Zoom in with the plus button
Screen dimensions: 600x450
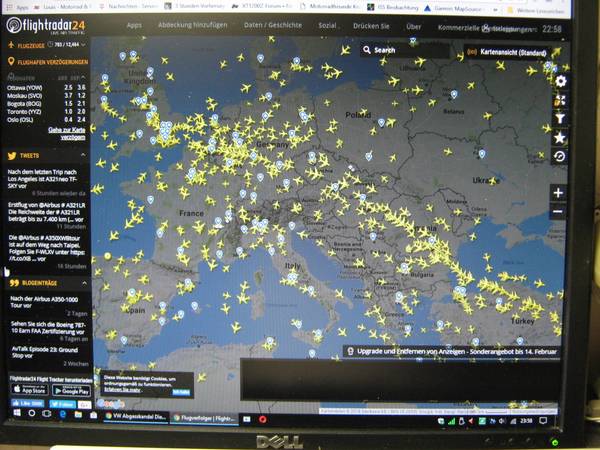point(558,193)
